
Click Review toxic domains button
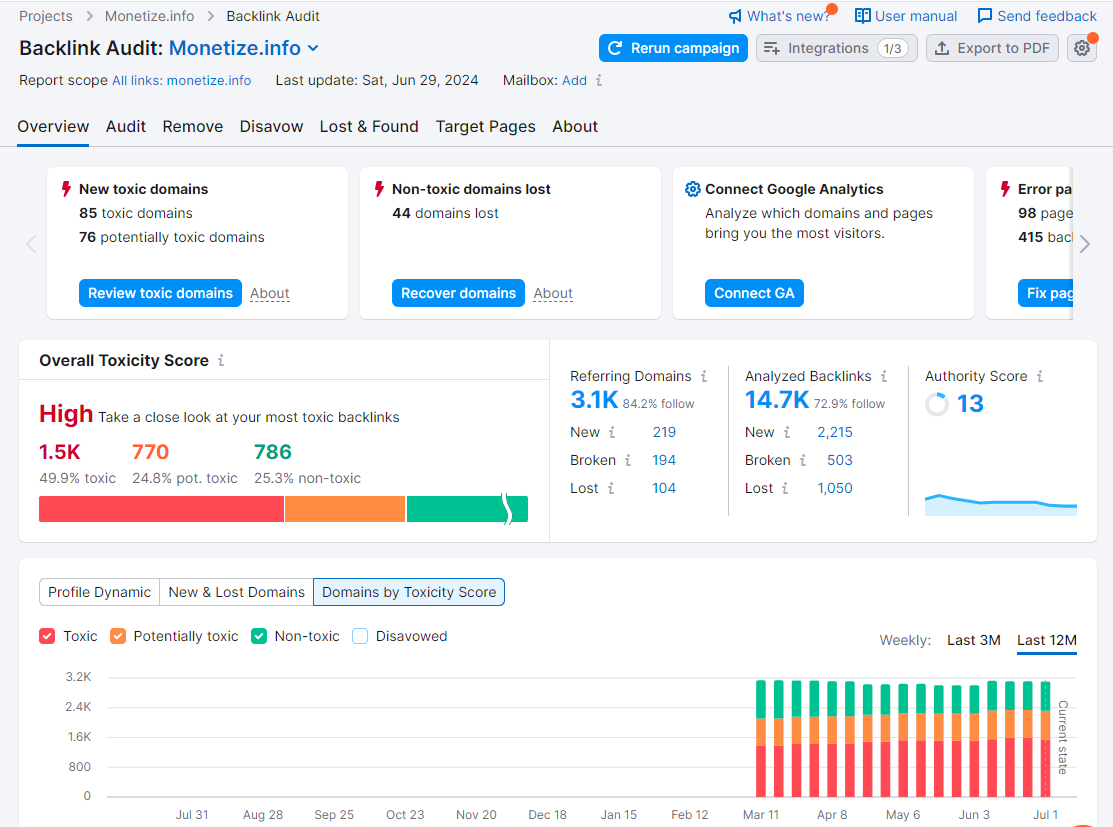pos(160,293)
